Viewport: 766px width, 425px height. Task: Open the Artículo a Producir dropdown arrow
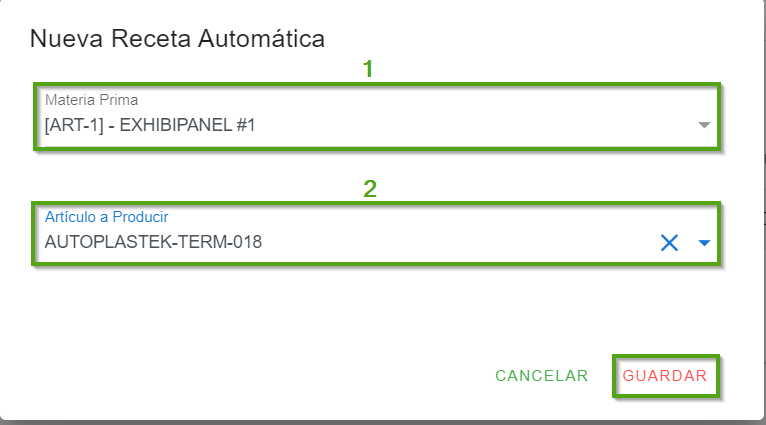click(704, 243)
